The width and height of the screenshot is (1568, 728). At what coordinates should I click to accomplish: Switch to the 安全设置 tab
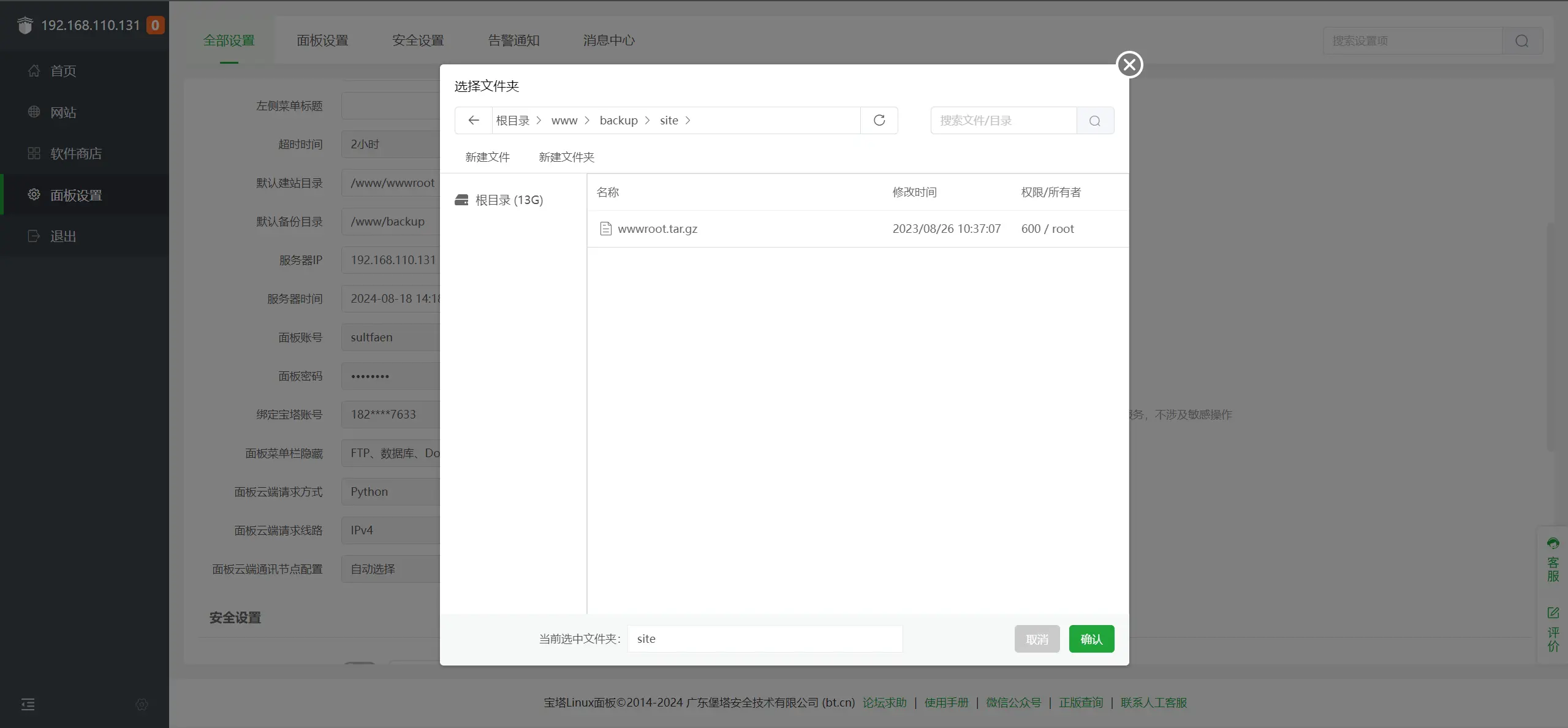[x=418, y=40]
